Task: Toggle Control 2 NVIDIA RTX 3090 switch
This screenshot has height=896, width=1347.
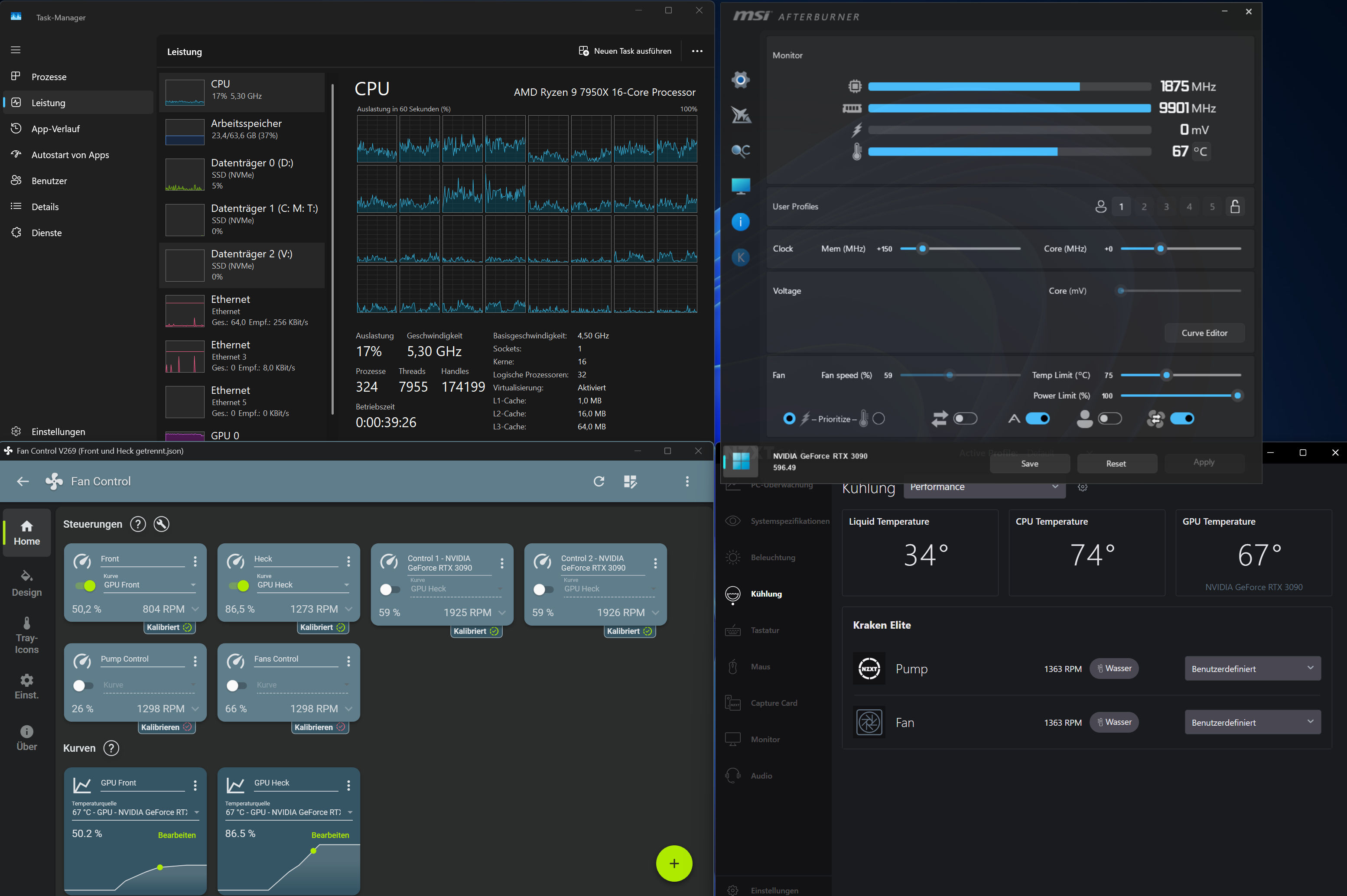Action: click(543, 589)
